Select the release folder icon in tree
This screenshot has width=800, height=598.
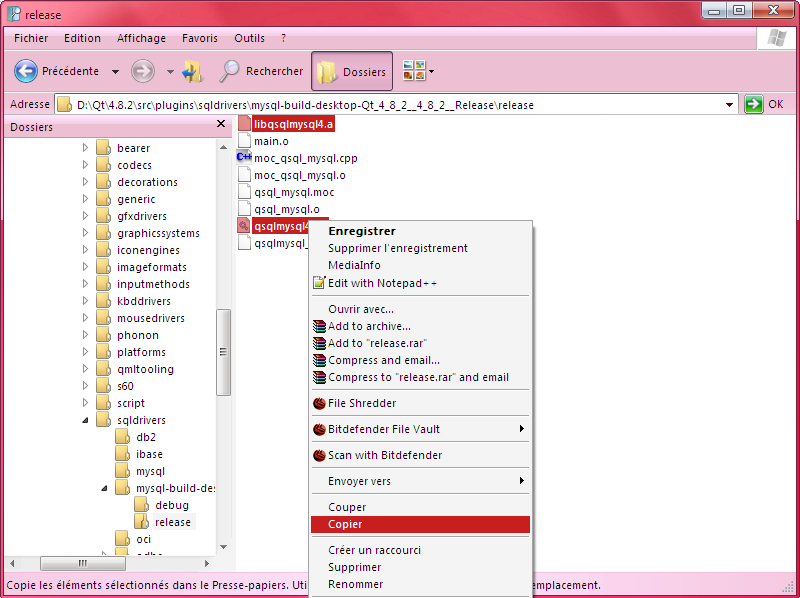pyautogui.click(x=141, y=522)
